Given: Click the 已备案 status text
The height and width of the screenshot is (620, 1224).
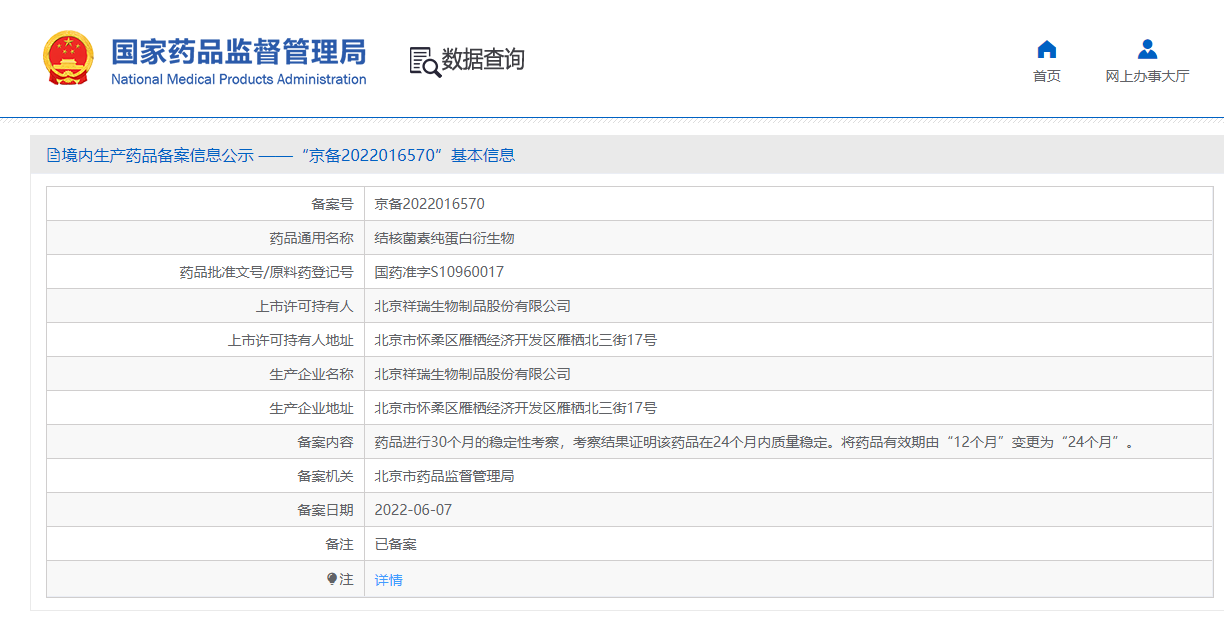Looking at the screenshot, I should coord(391,543).
